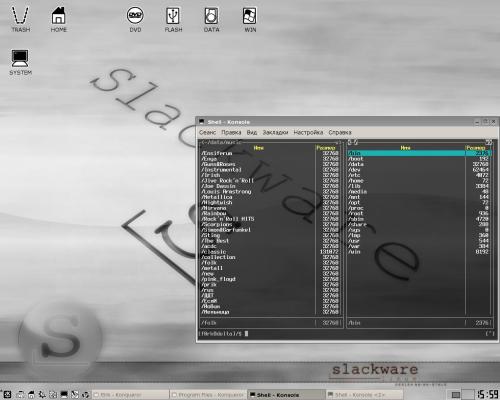Select the /pink_floyd directory row

point(270,279)
